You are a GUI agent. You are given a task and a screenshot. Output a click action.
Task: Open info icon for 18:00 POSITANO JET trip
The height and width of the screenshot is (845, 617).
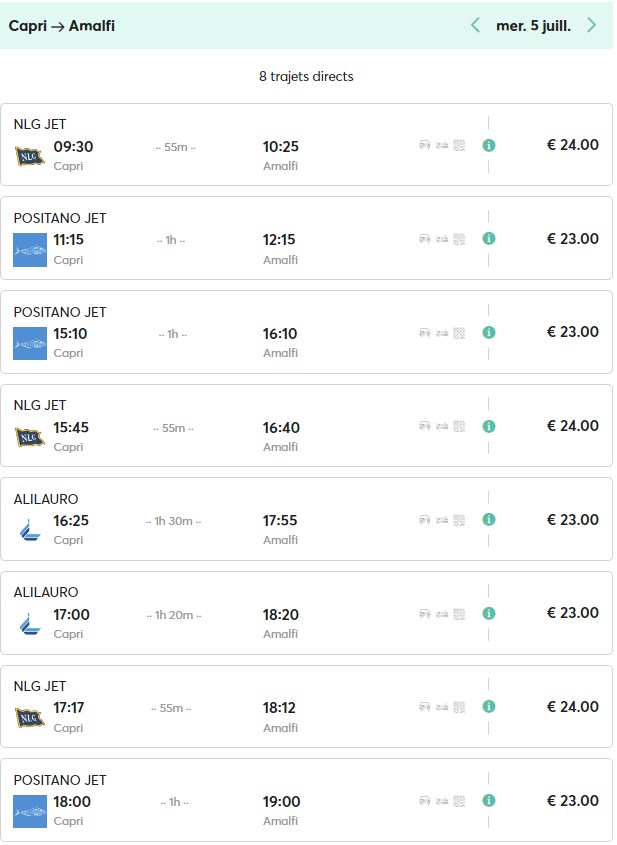(x=488, y=800)
